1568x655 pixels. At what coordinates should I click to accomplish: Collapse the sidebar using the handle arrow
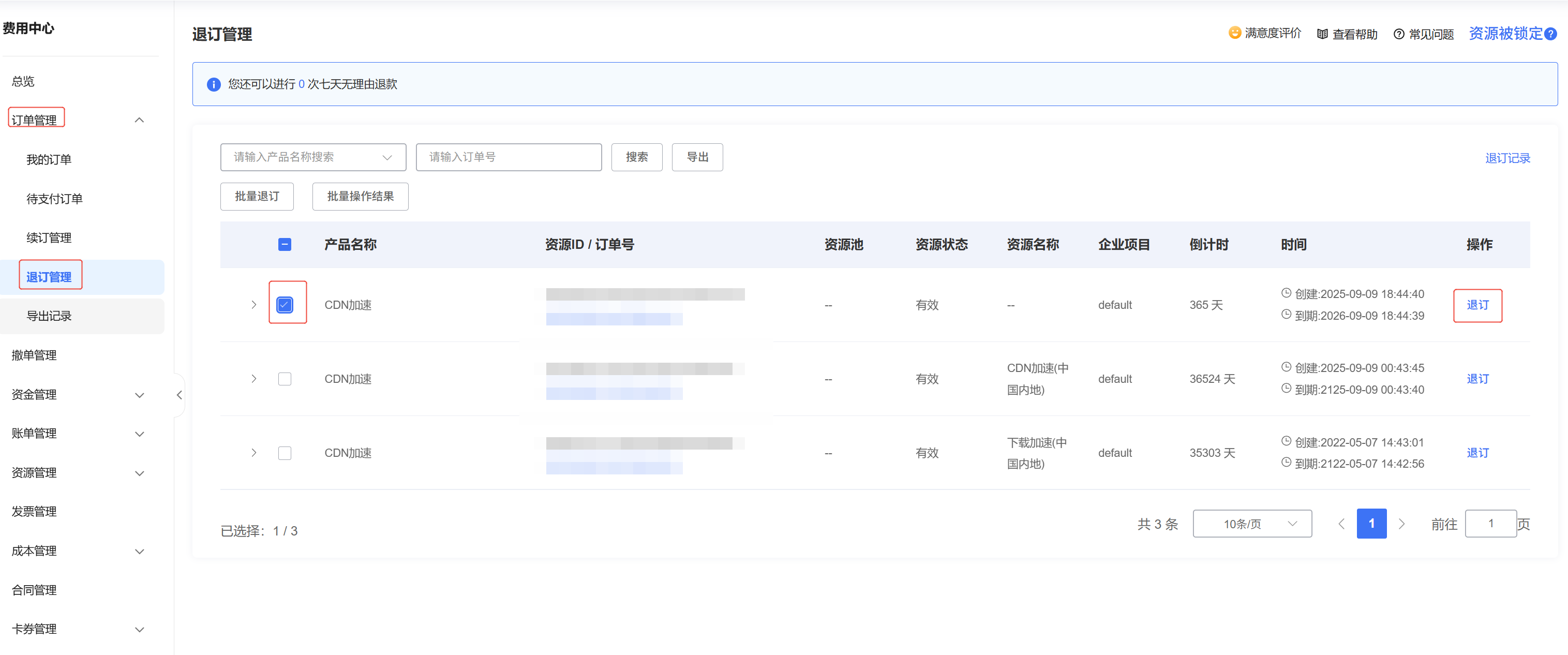pyautogui.click(x=179, y=395)
